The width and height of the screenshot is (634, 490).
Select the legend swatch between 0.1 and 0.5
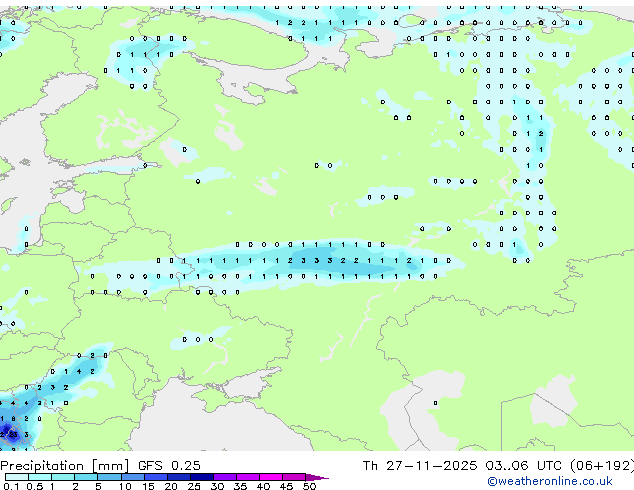(x=17, y=477)
